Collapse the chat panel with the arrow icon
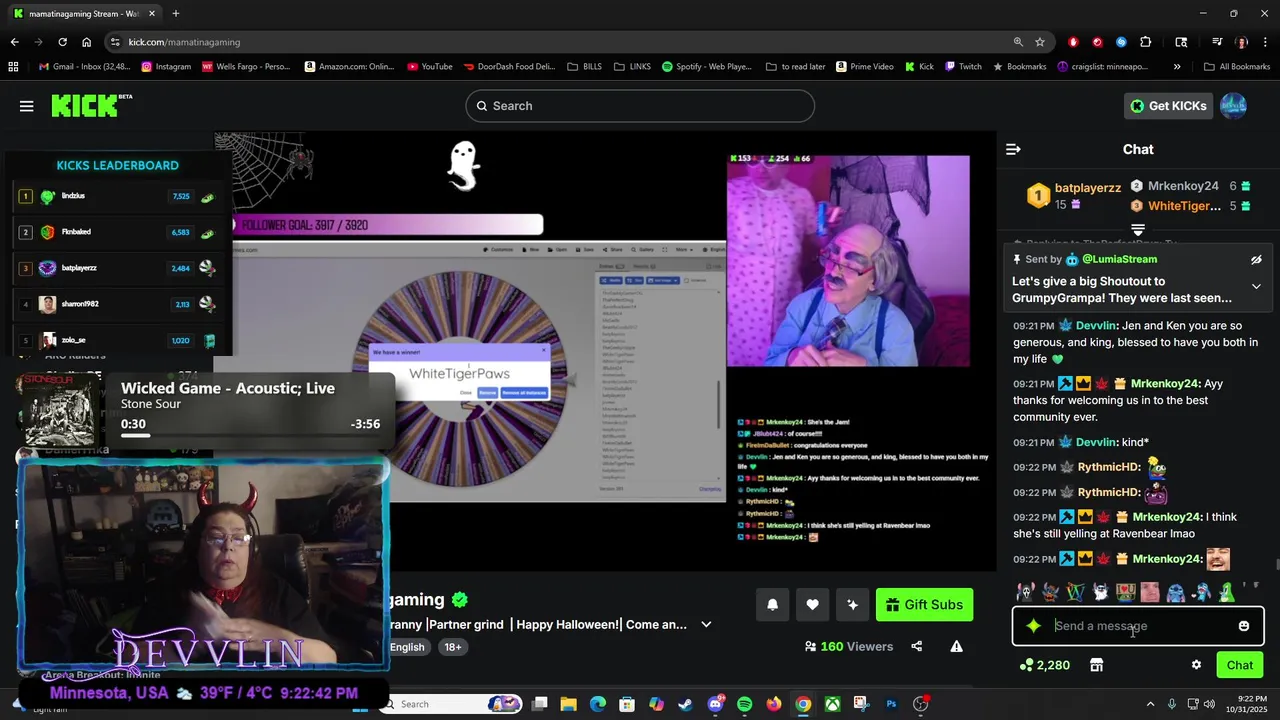Screen dimensions: 1280x720 [1013, 149]
